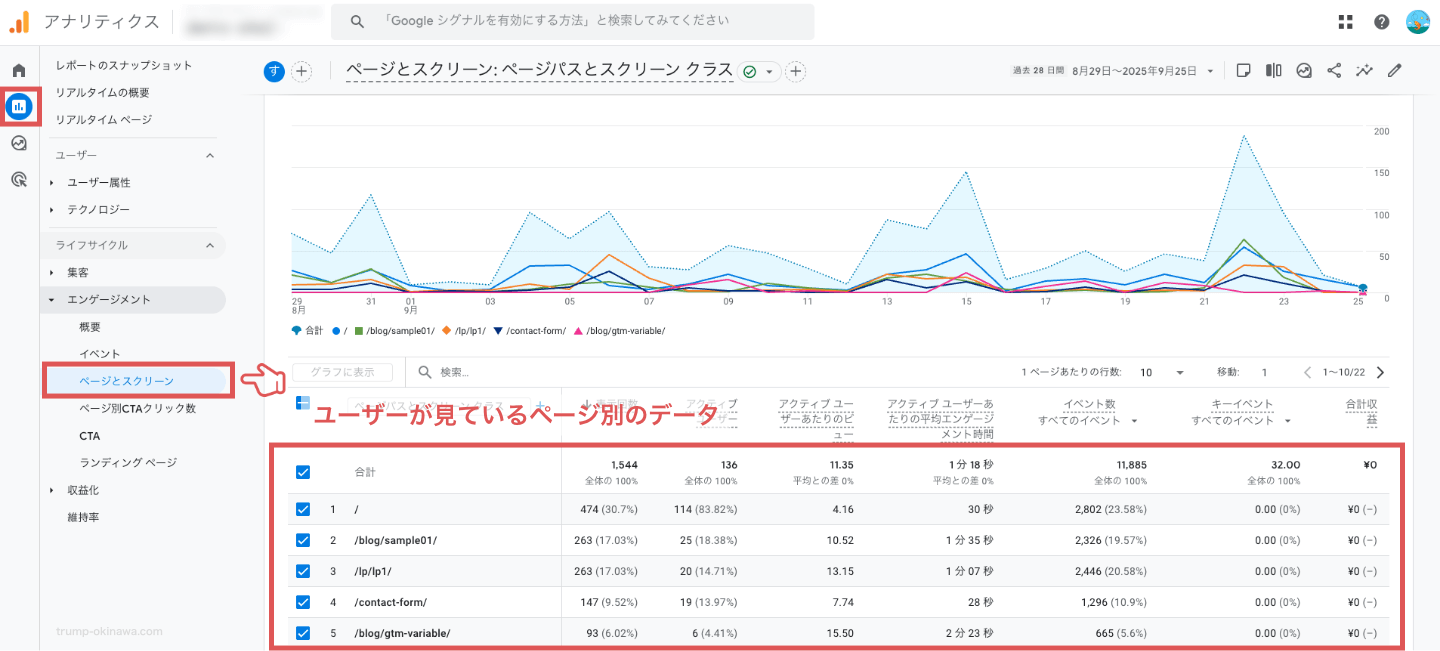Collapse the ライフサイクル section

(x=210, y=245)
